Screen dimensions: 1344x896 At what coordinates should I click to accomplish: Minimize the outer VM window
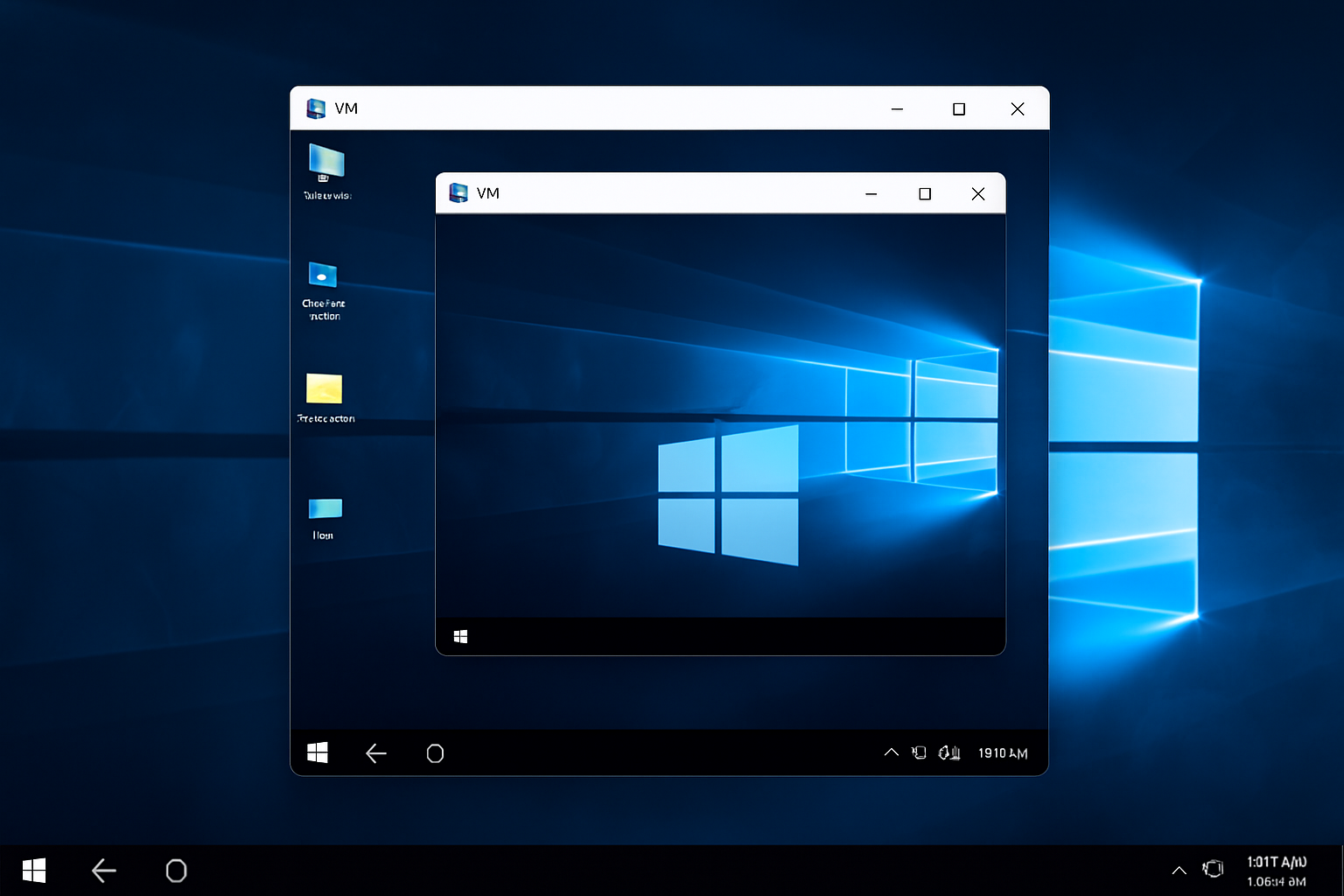pos(897,109)
